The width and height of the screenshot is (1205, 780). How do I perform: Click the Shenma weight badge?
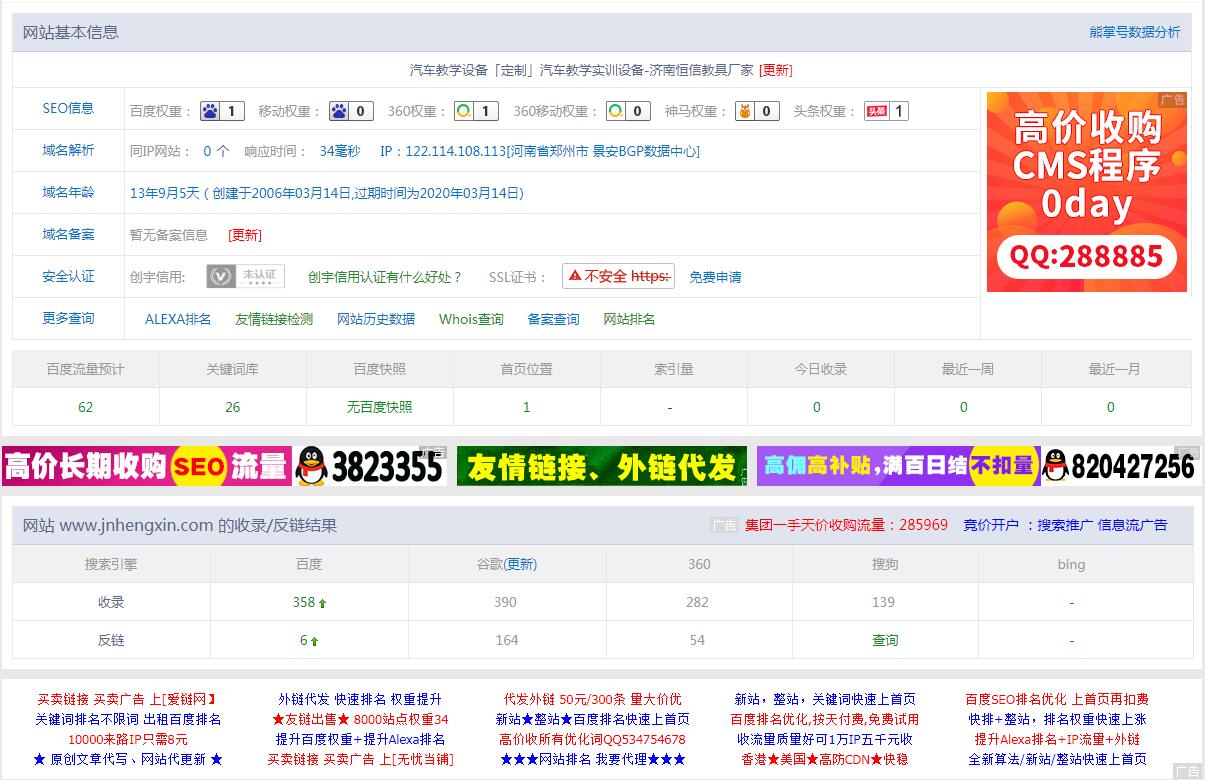pyautogui.click(x=757, y=111)
